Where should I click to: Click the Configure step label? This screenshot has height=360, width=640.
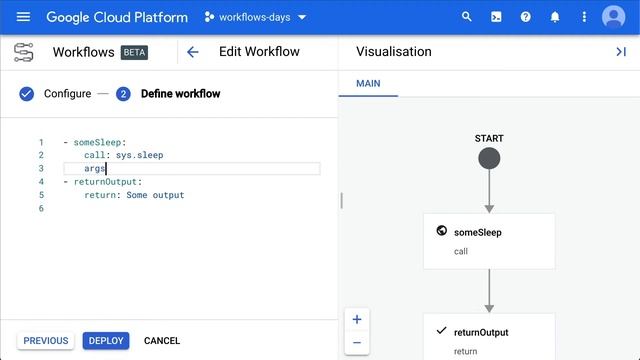pyautogui.click(x=67, y=94)
